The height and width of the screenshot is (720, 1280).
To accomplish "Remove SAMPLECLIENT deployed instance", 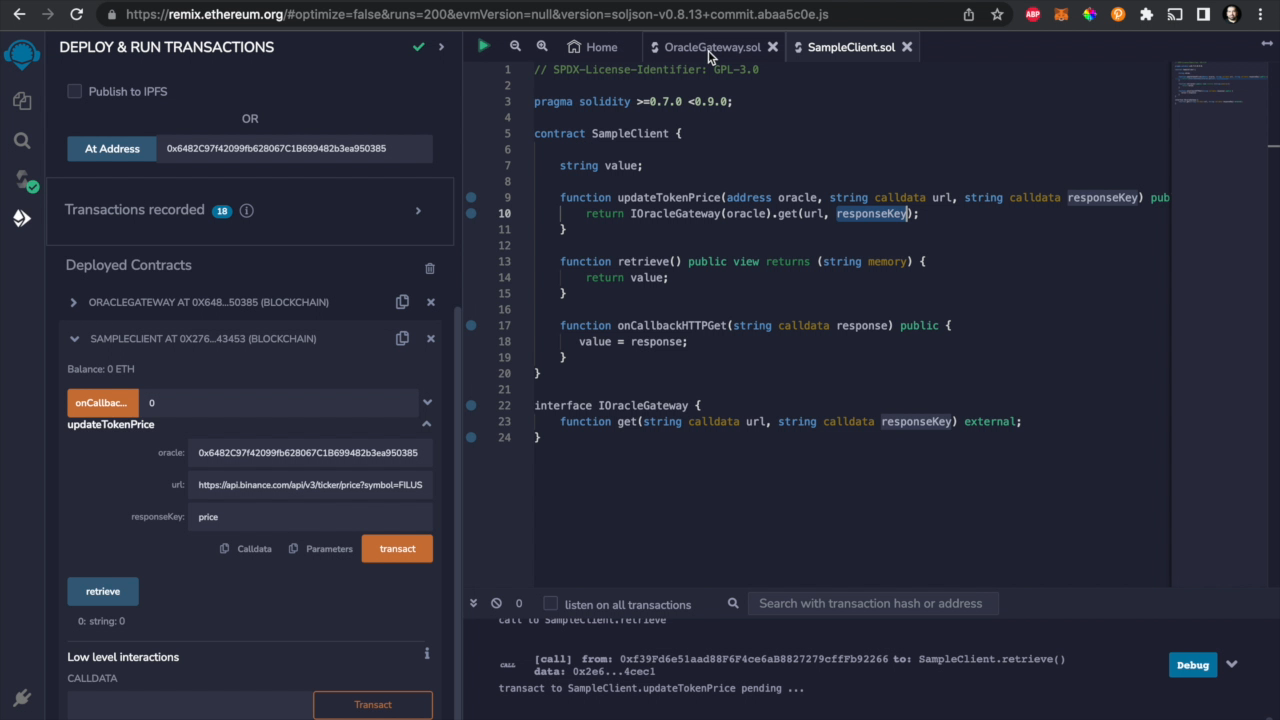I will 431,339.
